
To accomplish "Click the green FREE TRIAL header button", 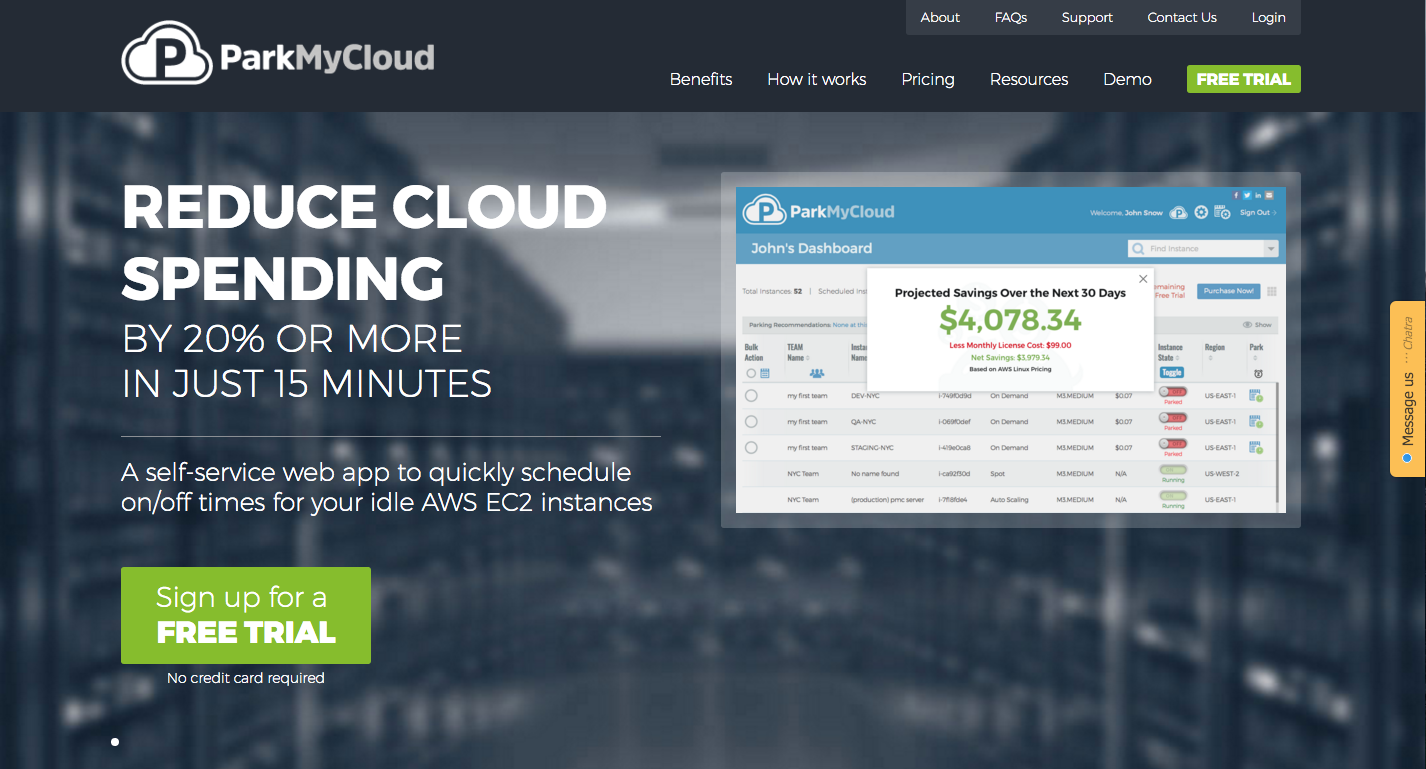I will [1243, 79].
